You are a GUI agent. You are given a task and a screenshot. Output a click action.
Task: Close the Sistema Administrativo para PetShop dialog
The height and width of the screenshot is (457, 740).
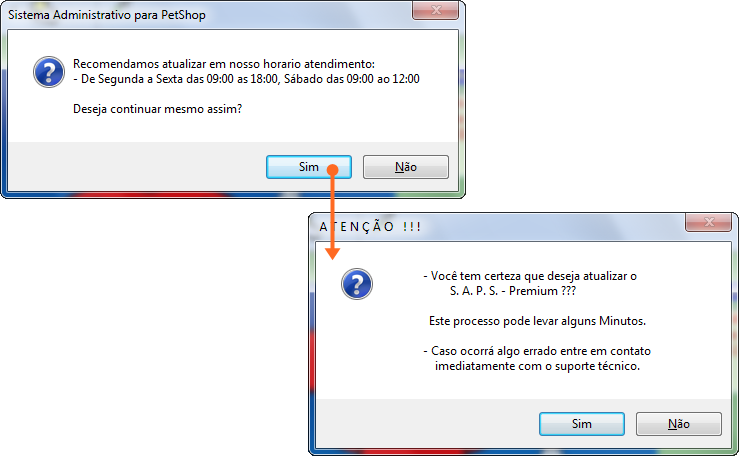(435, 10)
